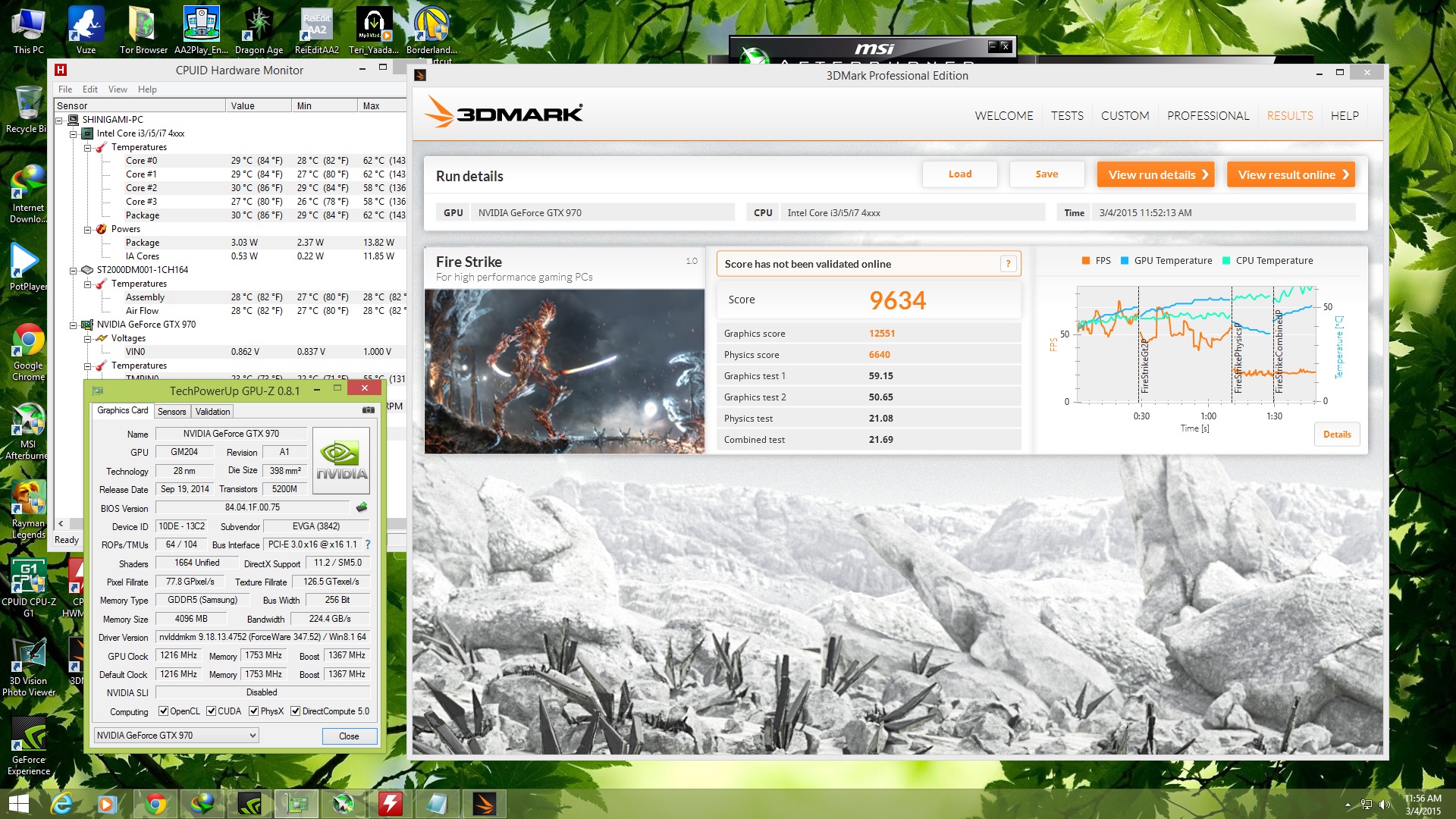Click the Details button under the graph
Screen dimensions: 1456x819
click(1337, 435)
